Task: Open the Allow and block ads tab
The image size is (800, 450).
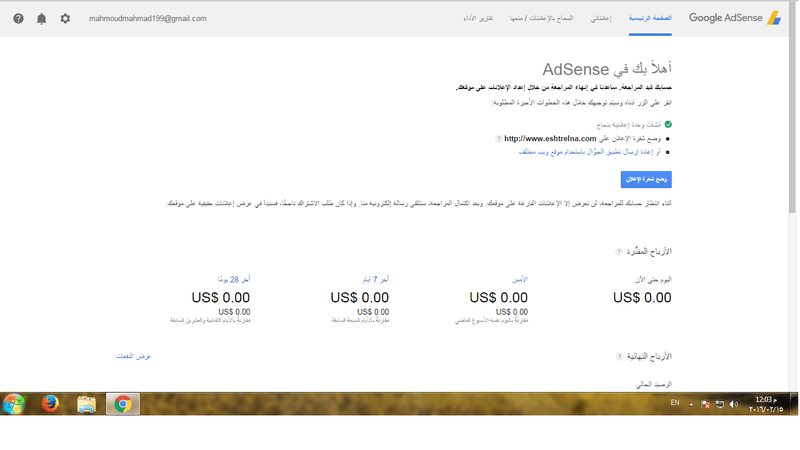Action: [x=541, y=18]
